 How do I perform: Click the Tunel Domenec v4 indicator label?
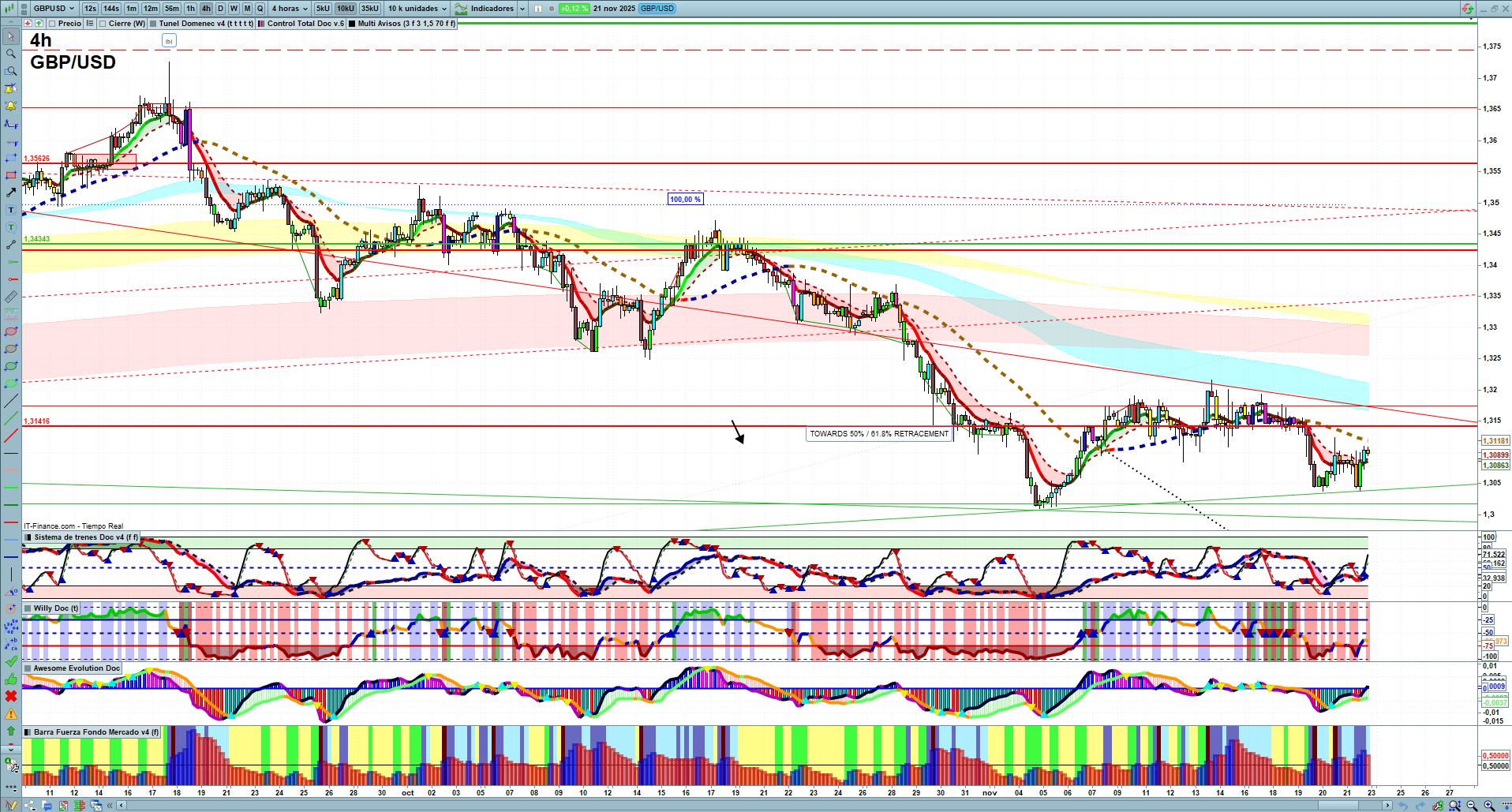tap(205, 24)
